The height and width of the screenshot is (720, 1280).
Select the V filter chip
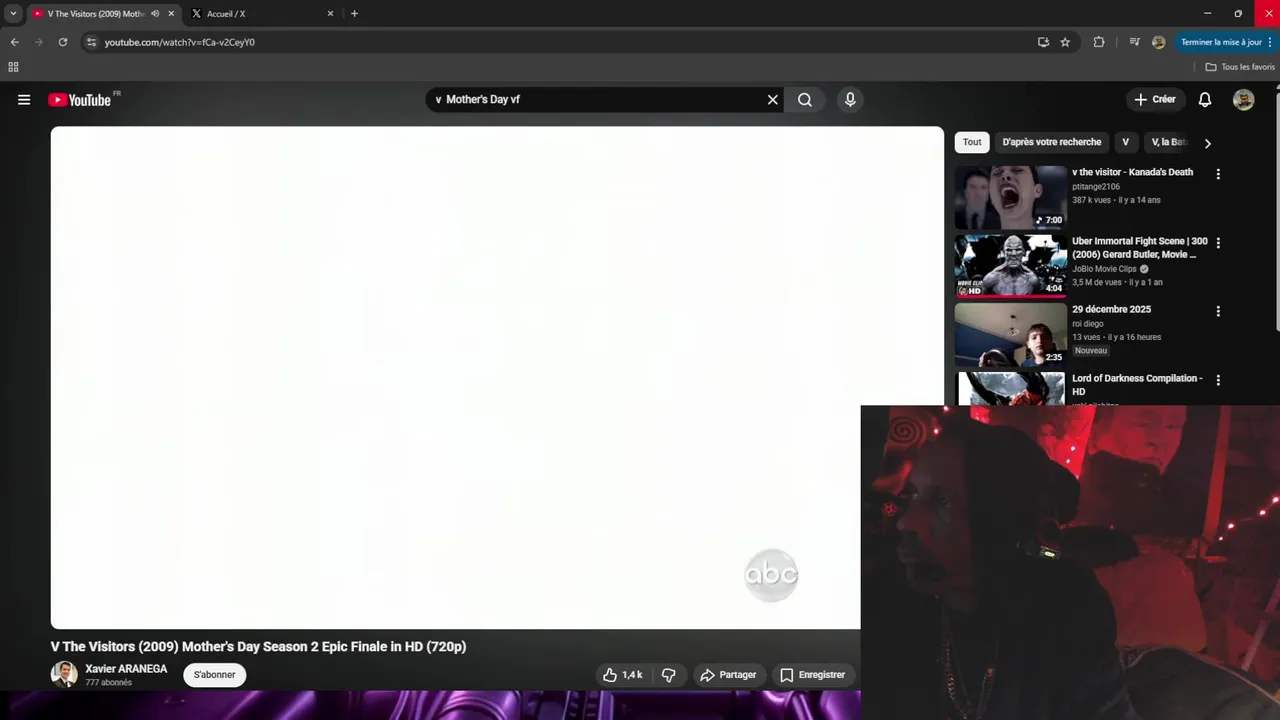point(1125,142)
